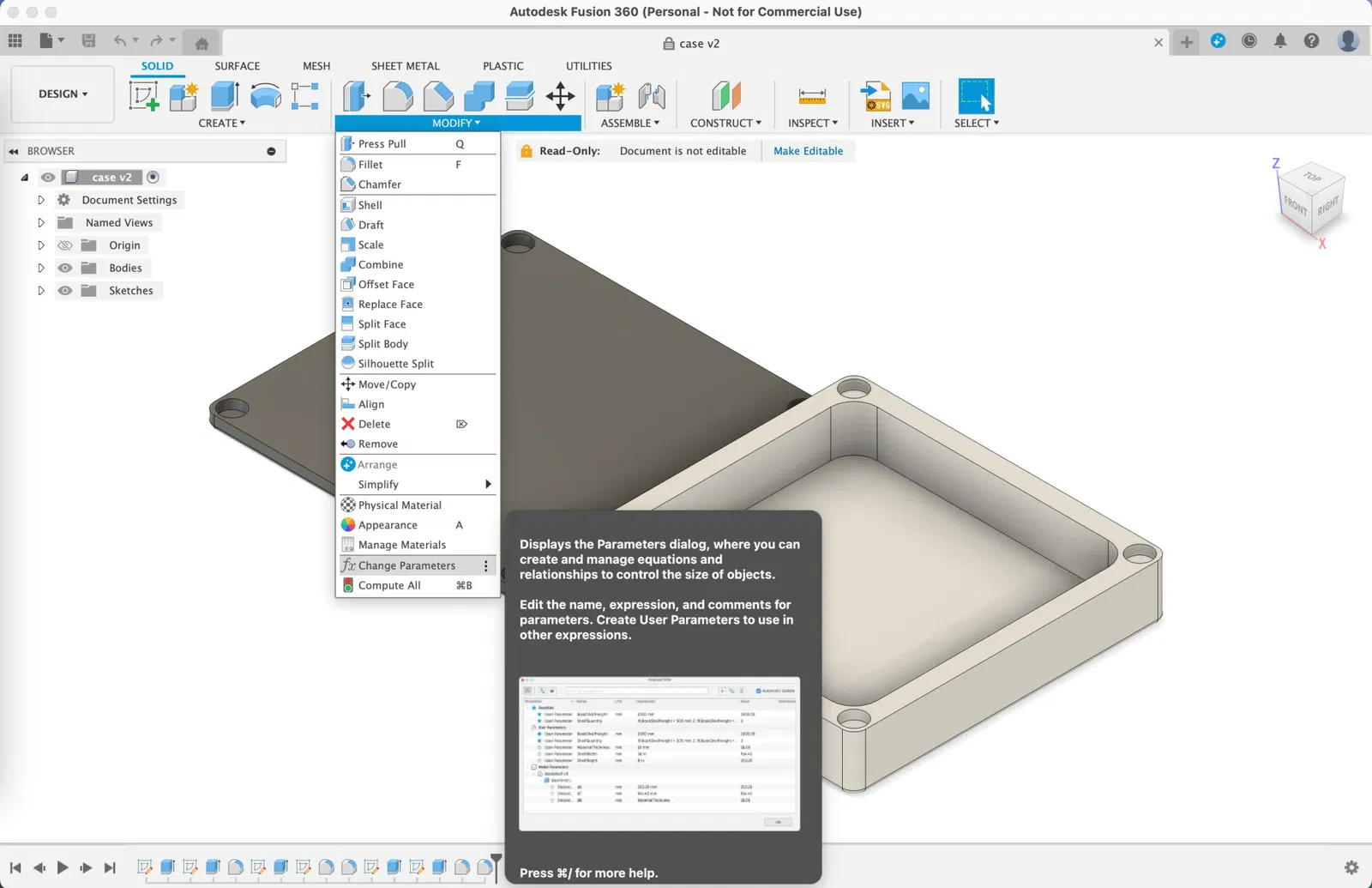Expand the Named Views tree node

click(x=40, y=222)
